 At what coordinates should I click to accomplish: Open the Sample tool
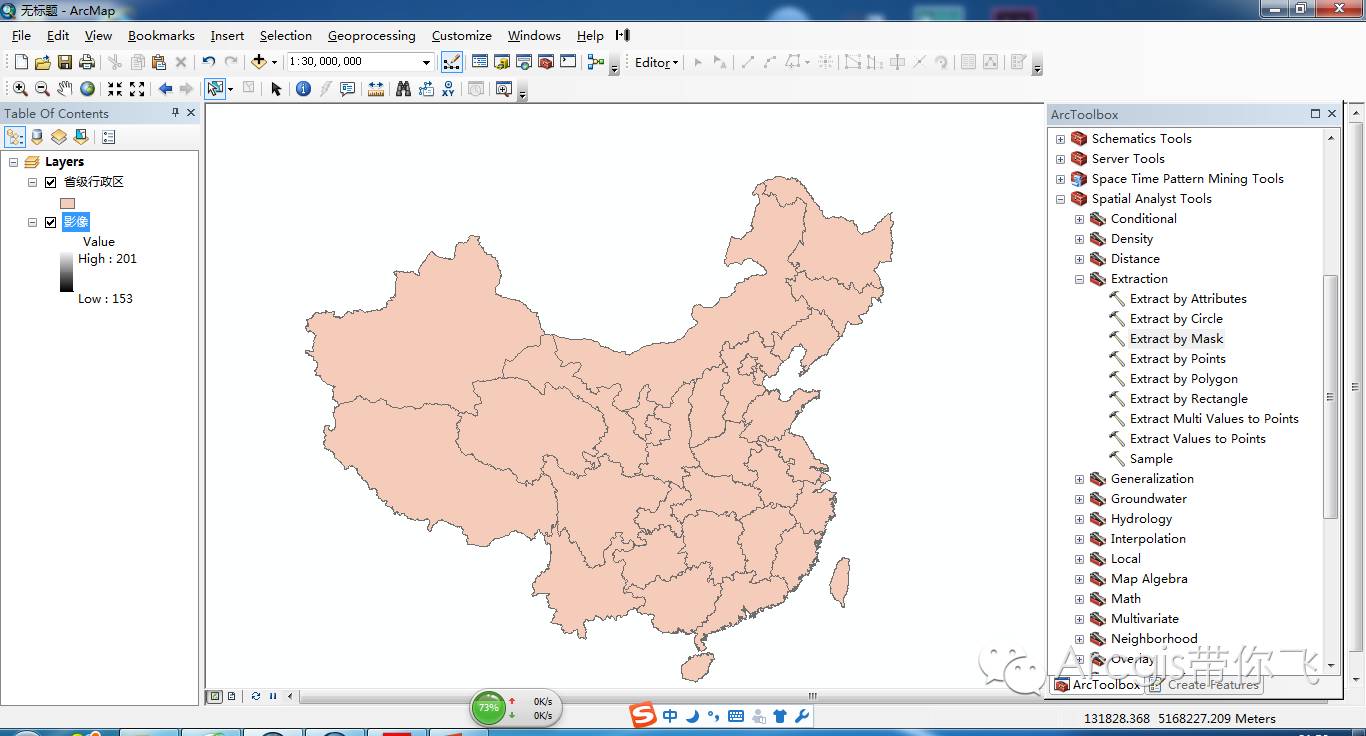pyautogui.click(x=1151, y=459)
